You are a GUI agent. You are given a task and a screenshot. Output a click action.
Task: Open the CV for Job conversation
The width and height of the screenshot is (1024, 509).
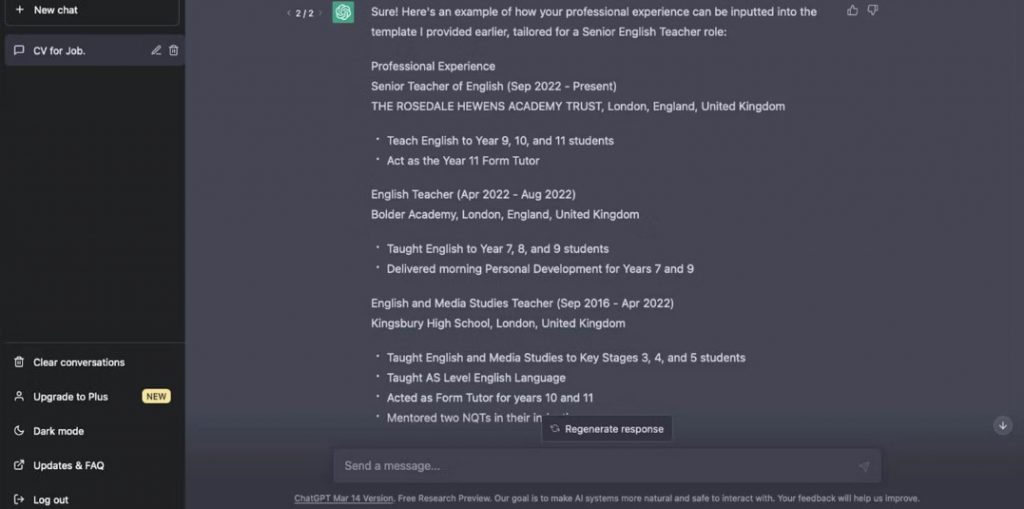pyautogui.click(x=60, y=50)
